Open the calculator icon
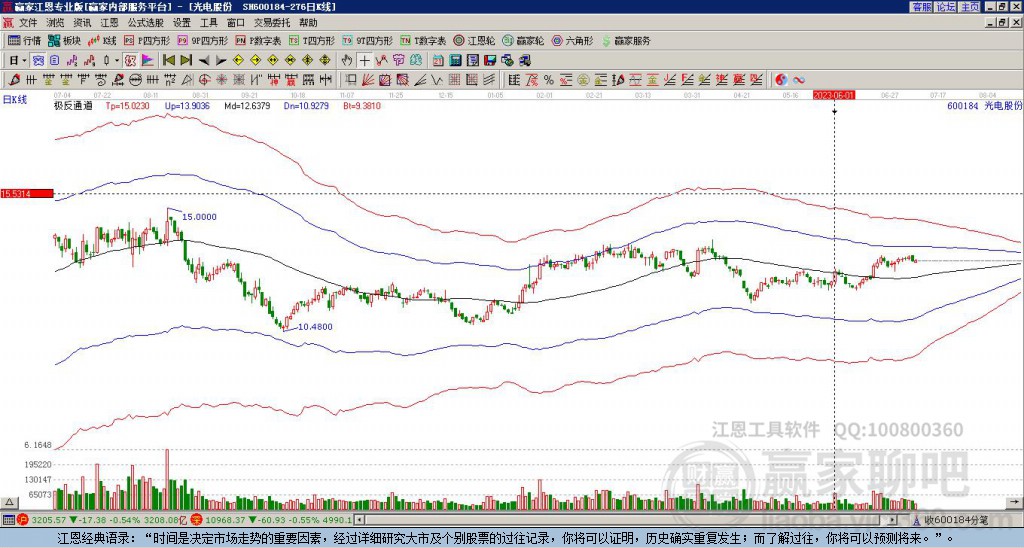 click(455, 60)
